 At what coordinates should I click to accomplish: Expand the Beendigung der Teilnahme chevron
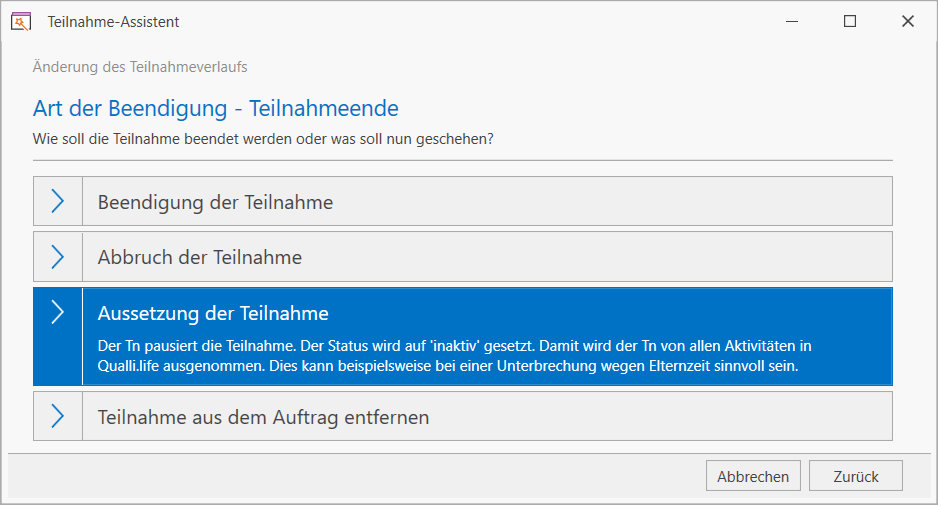coord(57,201)
